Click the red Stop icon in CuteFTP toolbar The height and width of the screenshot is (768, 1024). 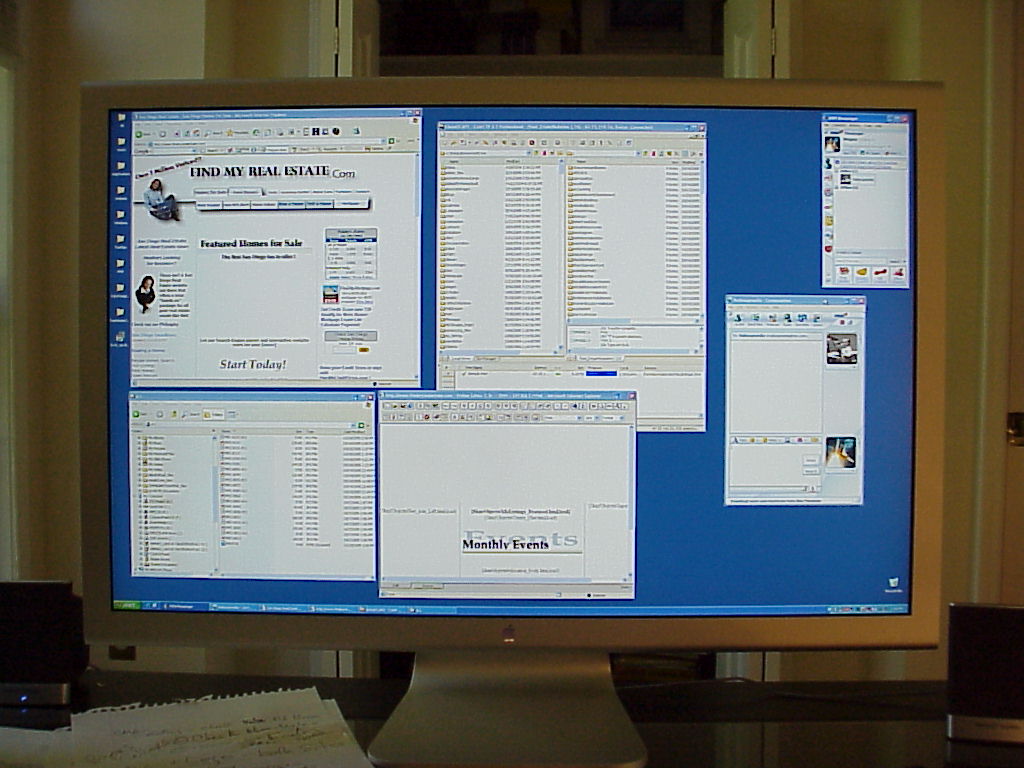[532, 142]
